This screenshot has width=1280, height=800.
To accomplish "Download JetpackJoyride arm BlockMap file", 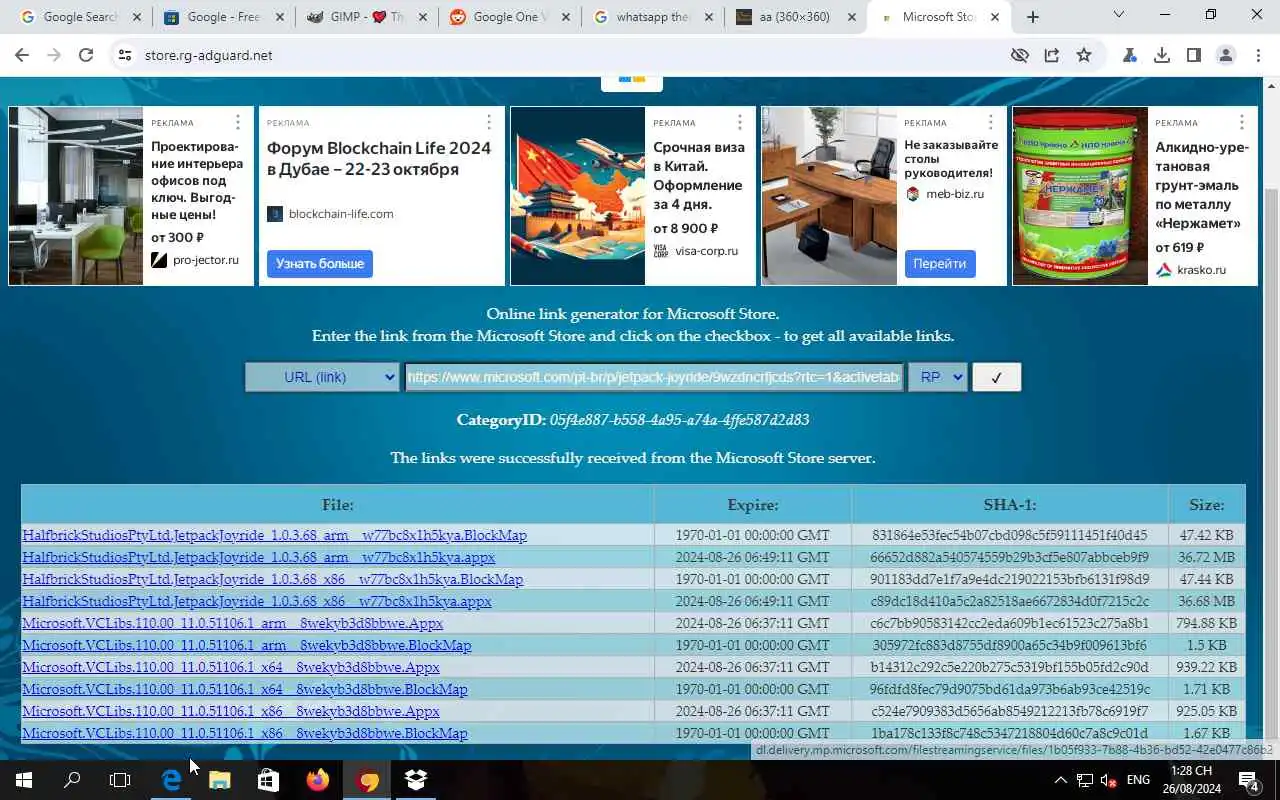I will point(274,535).
